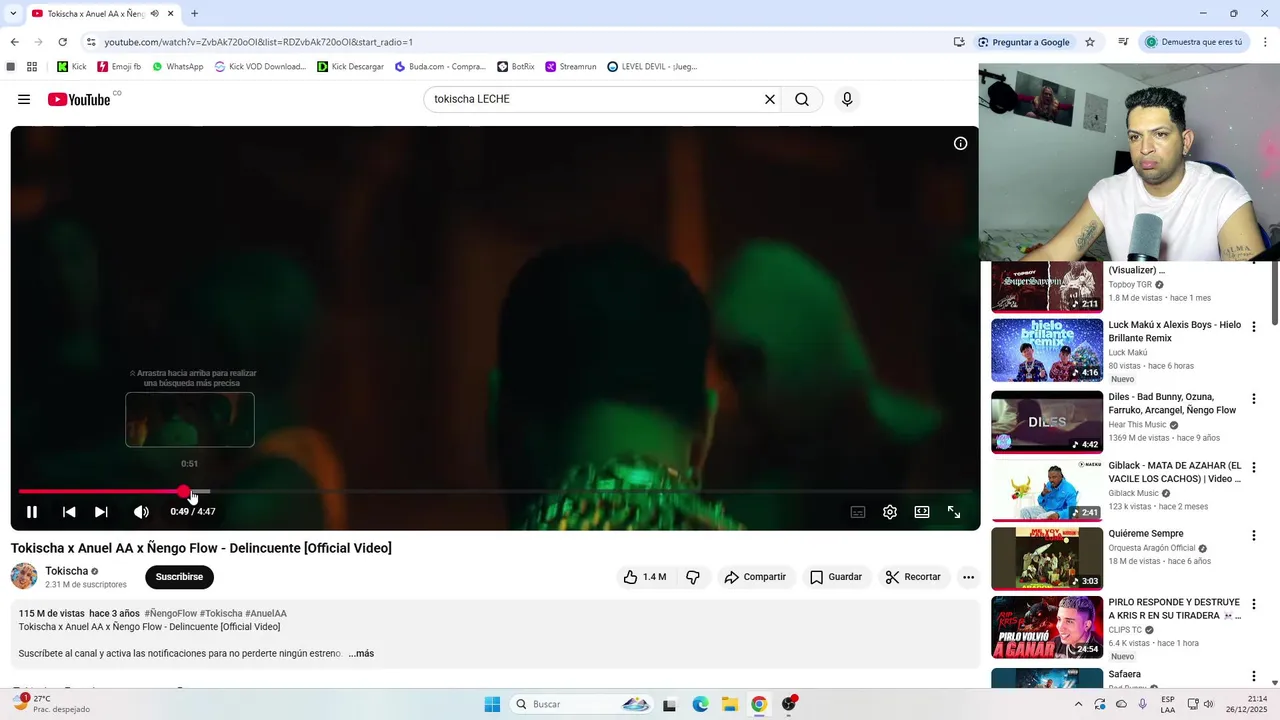Image resolution: width=1280 pixels, height=720 pixels.
Task: Open options for Quiéreme Siempre
Action: click(1253, 535)
